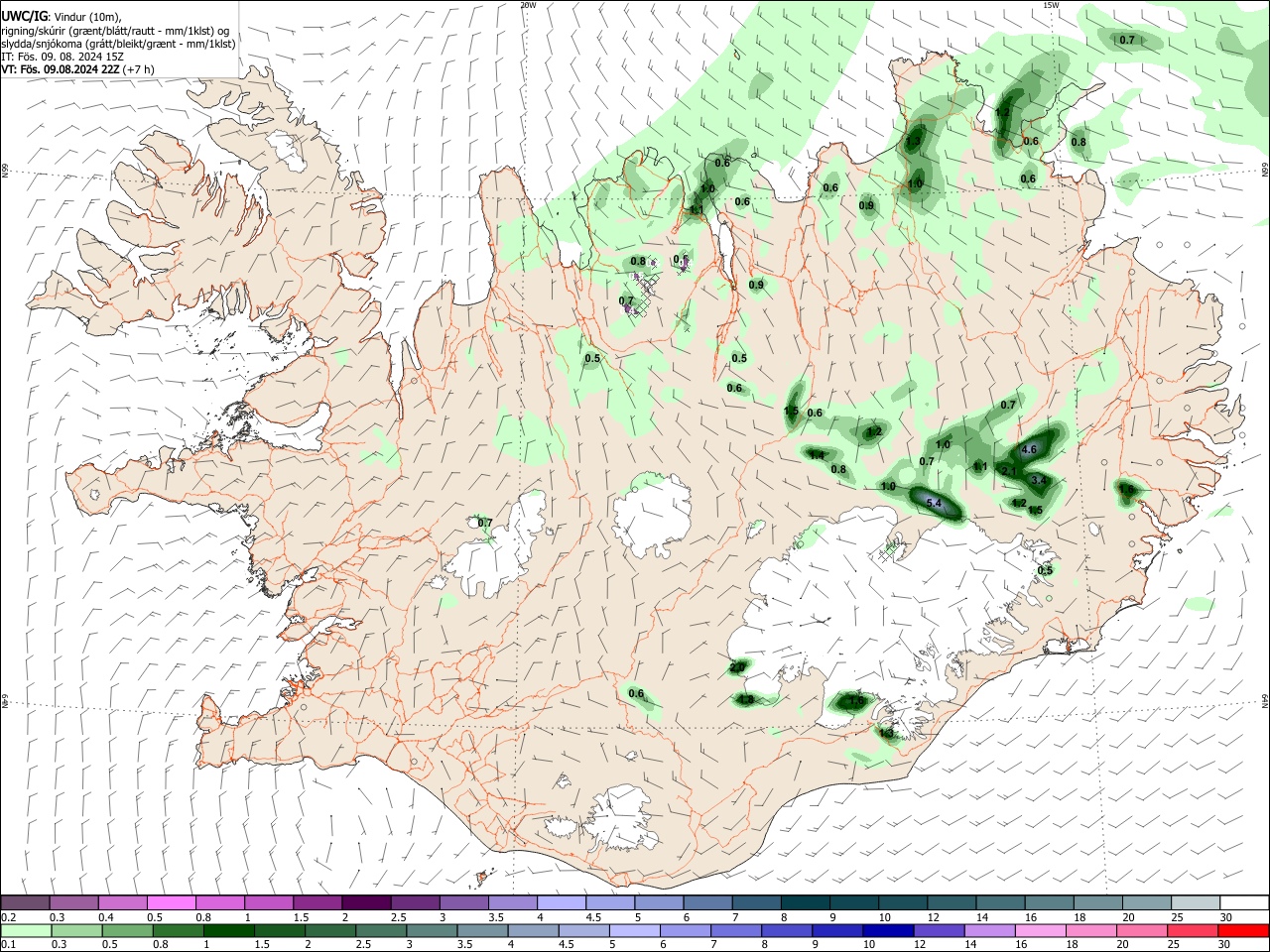Pick the 0.8 swatch in the rain scale

tap(179, 930)
